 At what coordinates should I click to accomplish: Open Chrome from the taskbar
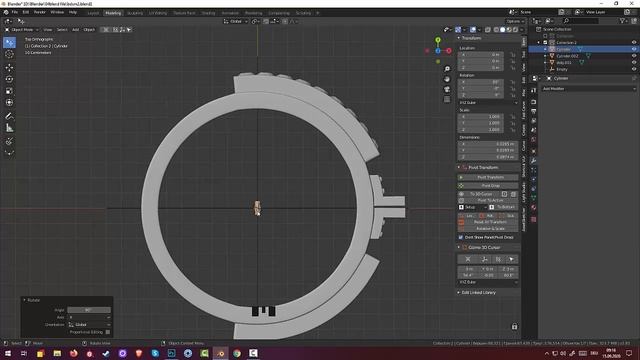pos(237,353)
